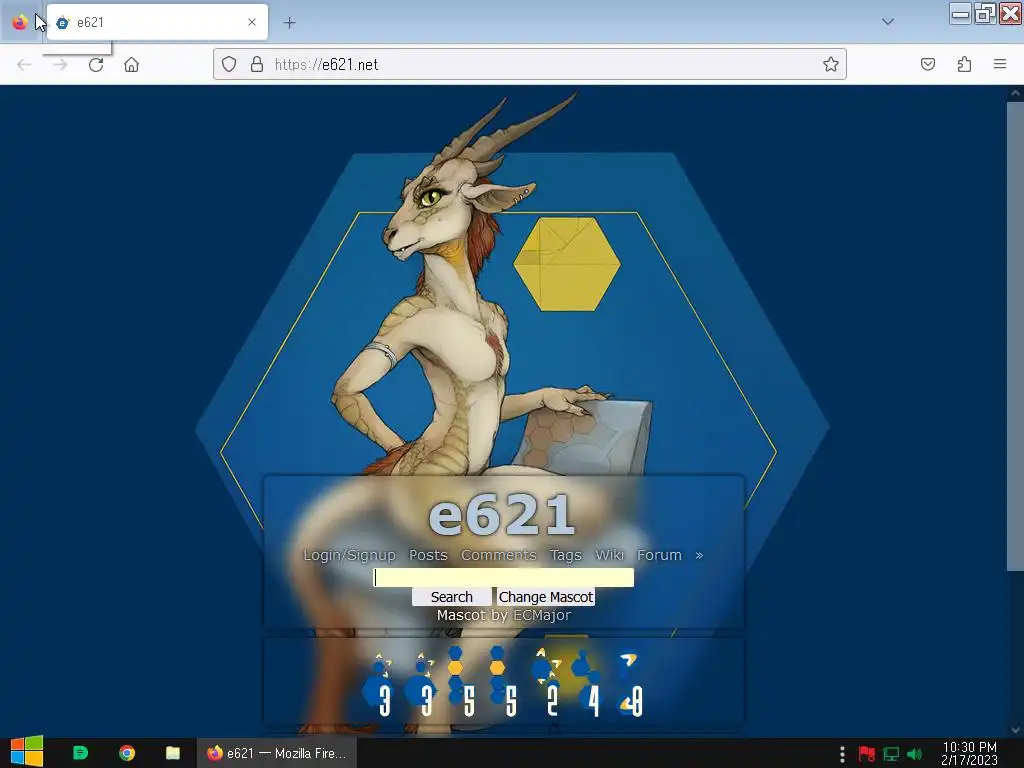Open the Wiki link
The height and width of the screenshot is (768, 1024).
[x=609, y=555]
